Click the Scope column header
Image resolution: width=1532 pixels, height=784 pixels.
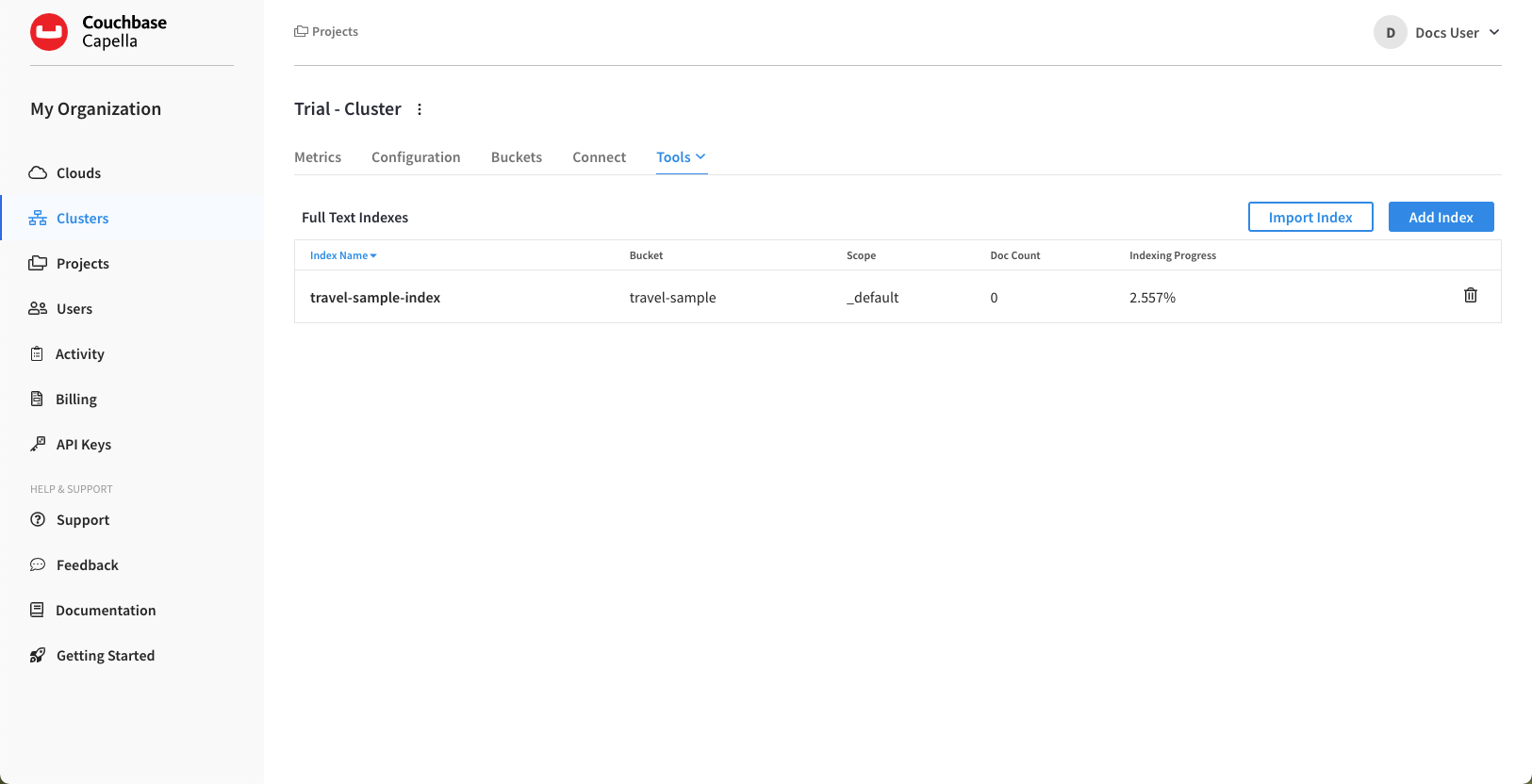[861, 255]
